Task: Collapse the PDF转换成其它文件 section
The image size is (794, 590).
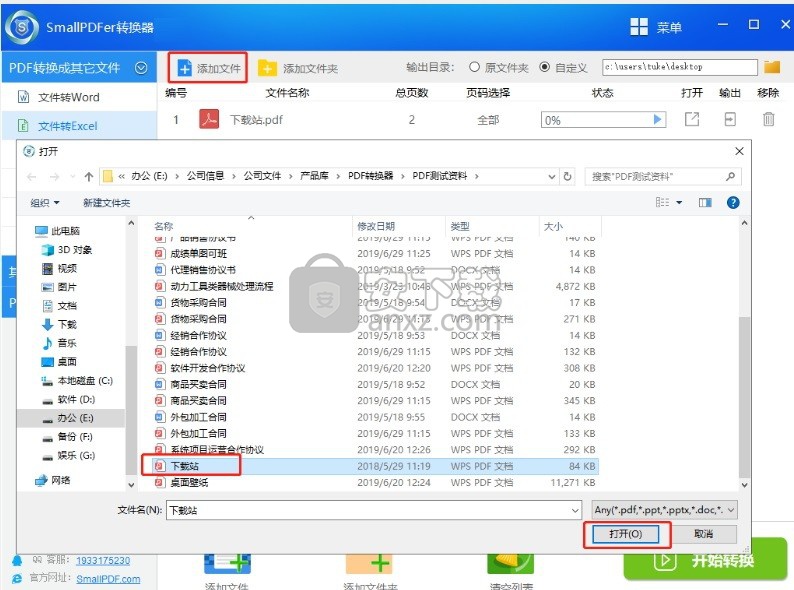Action: tap(141, 67)
